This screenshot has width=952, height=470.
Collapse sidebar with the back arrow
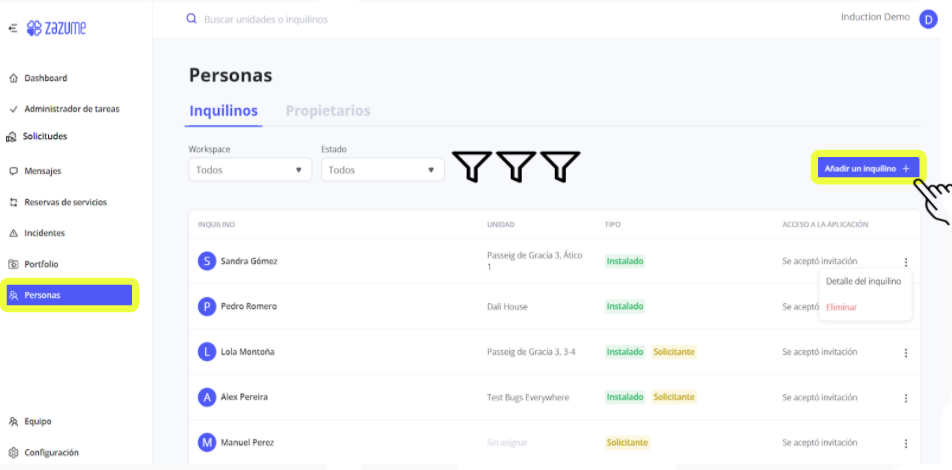pyautogui.click(x=12, y=28)
